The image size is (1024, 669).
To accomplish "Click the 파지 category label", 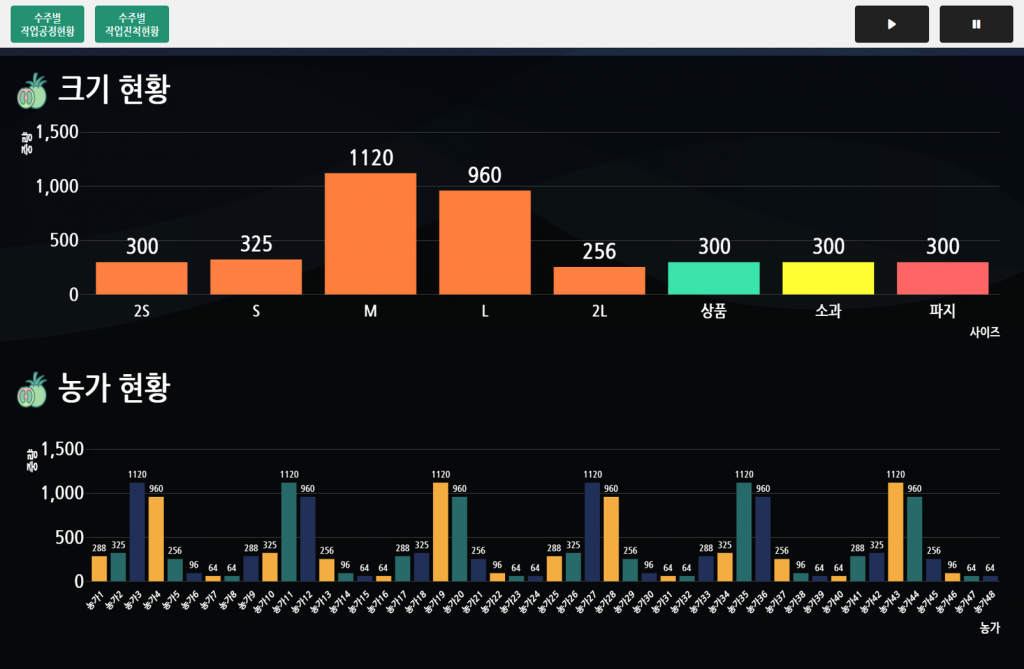I will coord(942,311).
